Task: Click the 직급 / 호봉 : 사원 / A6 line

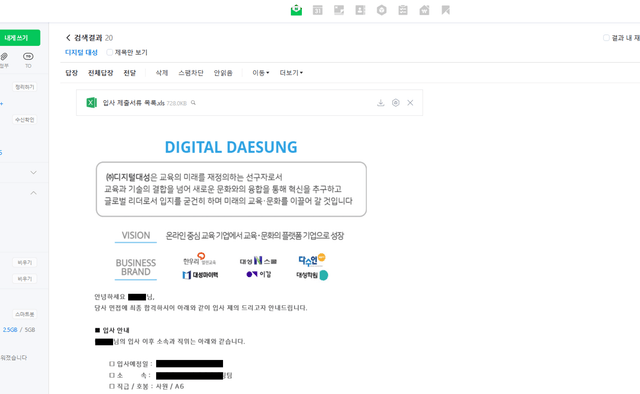Action: 147,386
